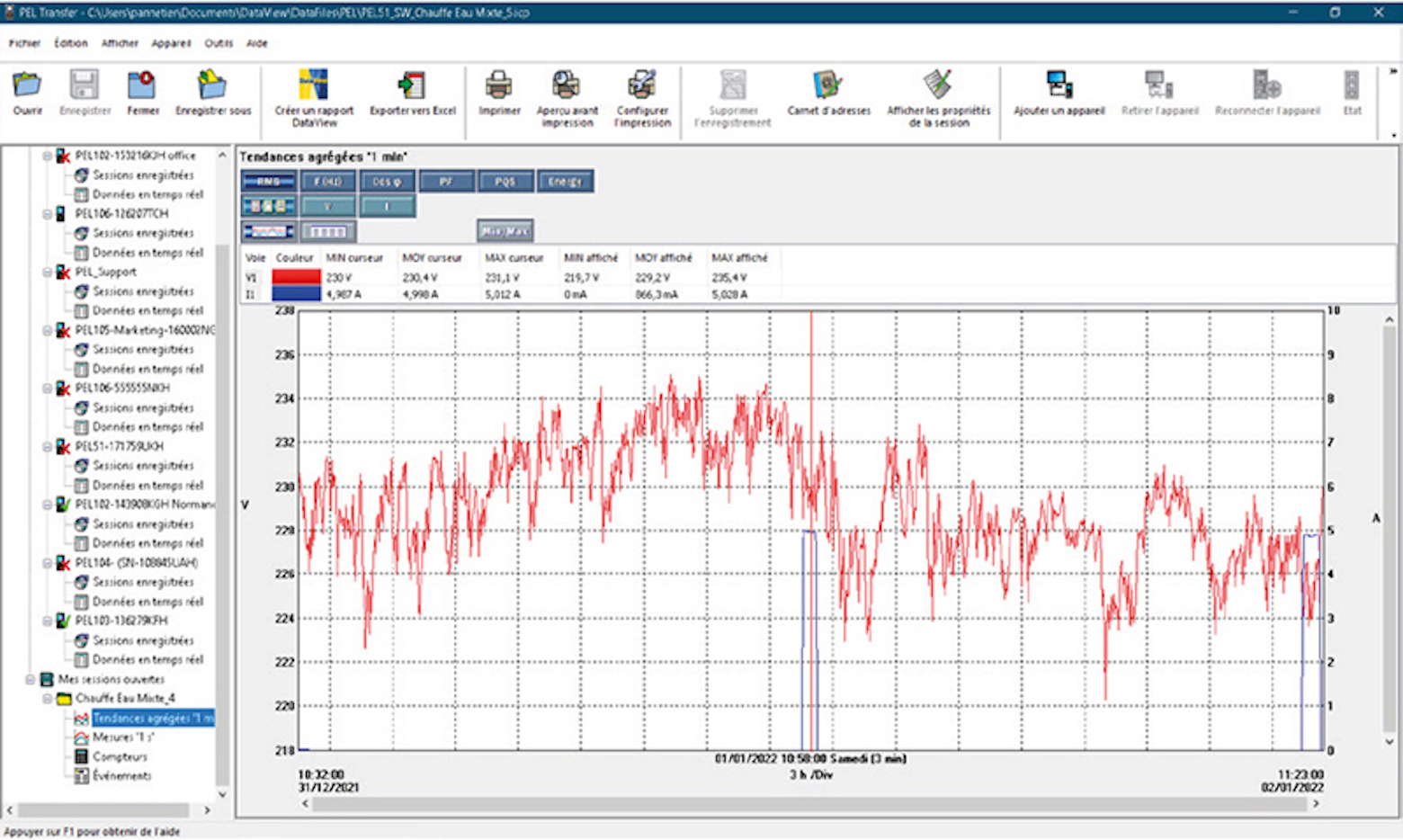Click the PEL102-143908KGH connected device icon
This screenshot has height=840, width=1403.
click(63, 505)
